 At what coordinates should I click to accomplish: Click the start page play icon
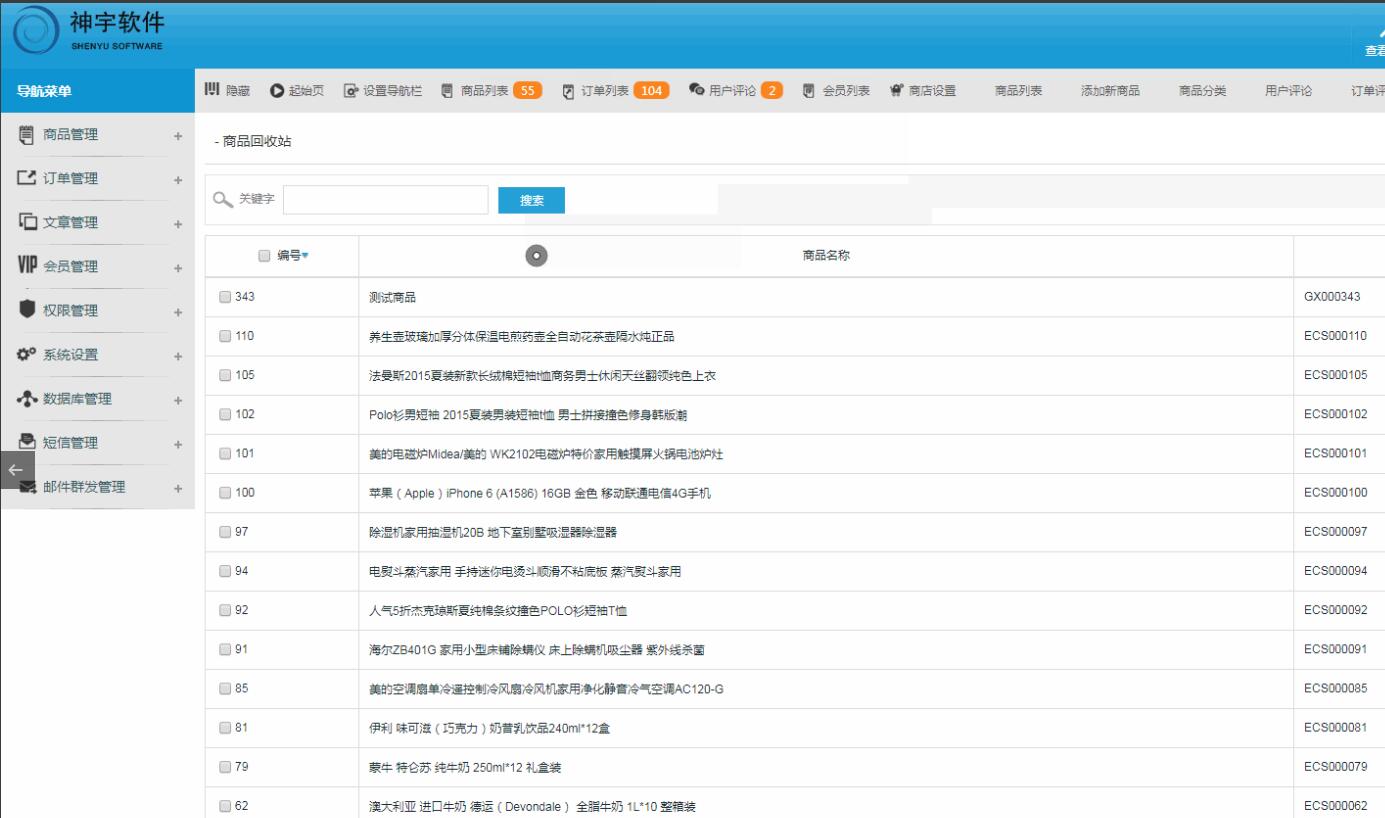tap(275, 91)
